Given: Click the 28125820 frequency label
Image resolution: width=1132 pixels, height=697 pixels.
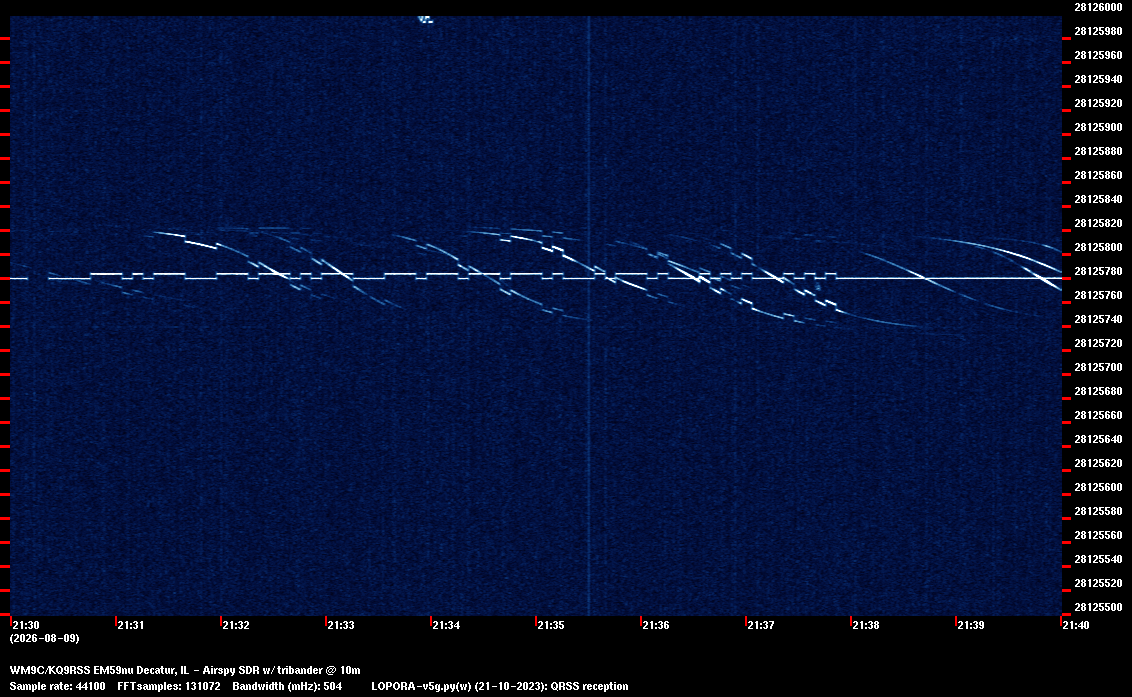Looking at the screenshot, I should coord(1098,223).
